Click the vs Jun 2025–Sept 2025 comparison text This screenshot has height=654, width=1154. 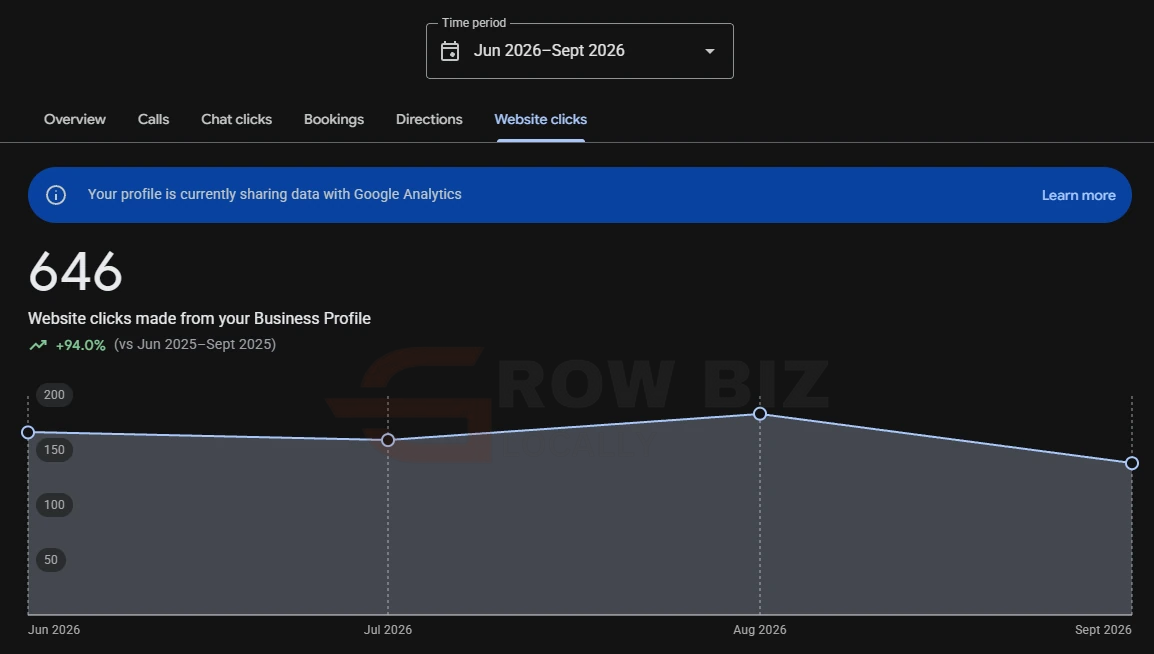coord(194,344)
